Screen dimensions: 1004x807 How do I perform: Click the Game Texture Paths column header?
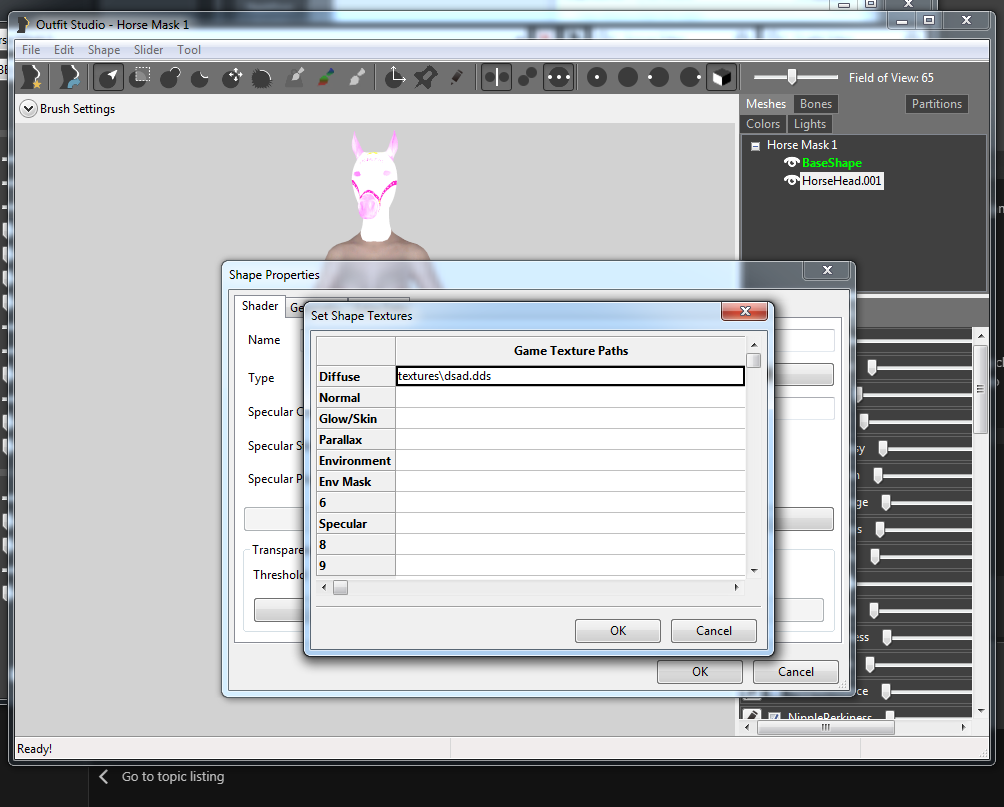click(571, 351)
